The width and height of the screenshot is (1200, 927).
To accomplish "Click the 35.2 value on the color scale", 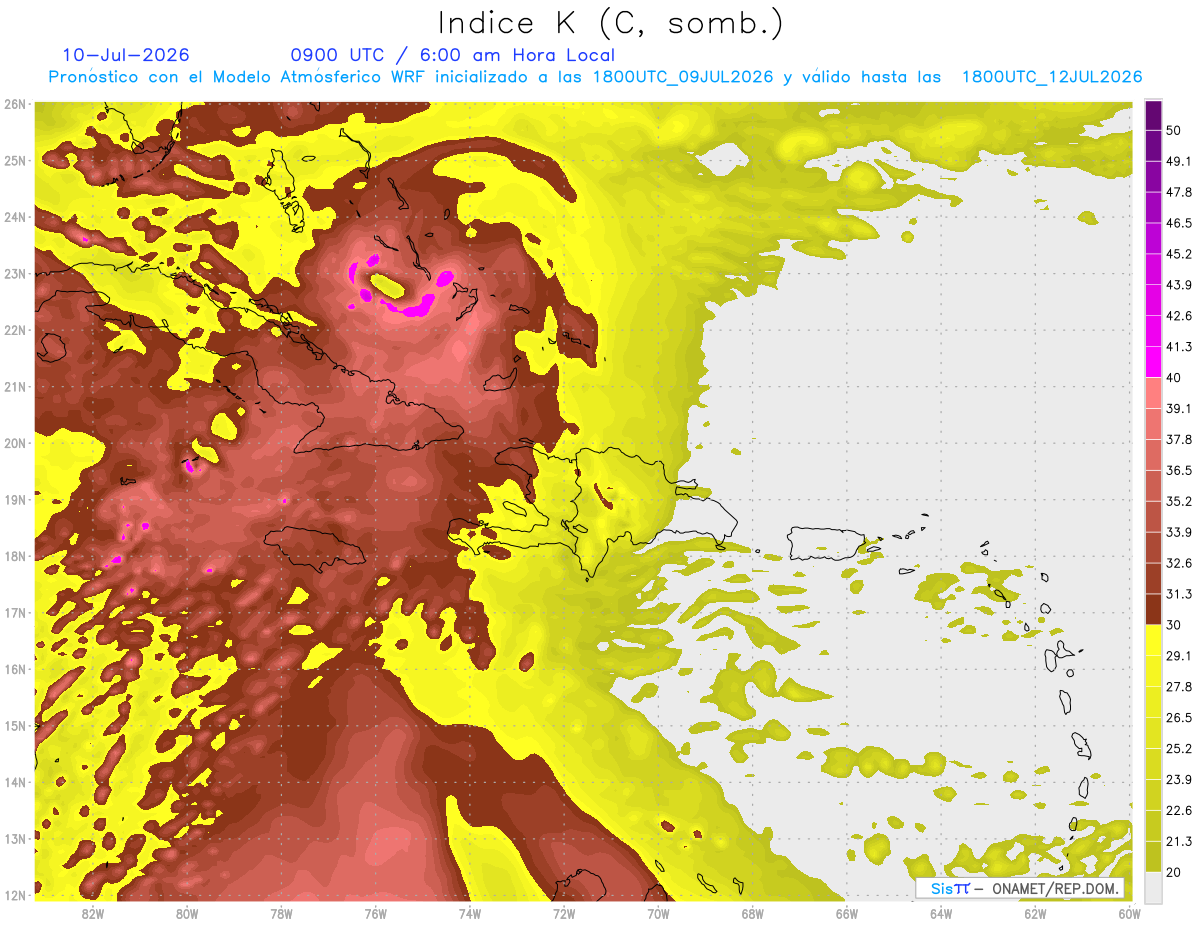I will 1179,501.
